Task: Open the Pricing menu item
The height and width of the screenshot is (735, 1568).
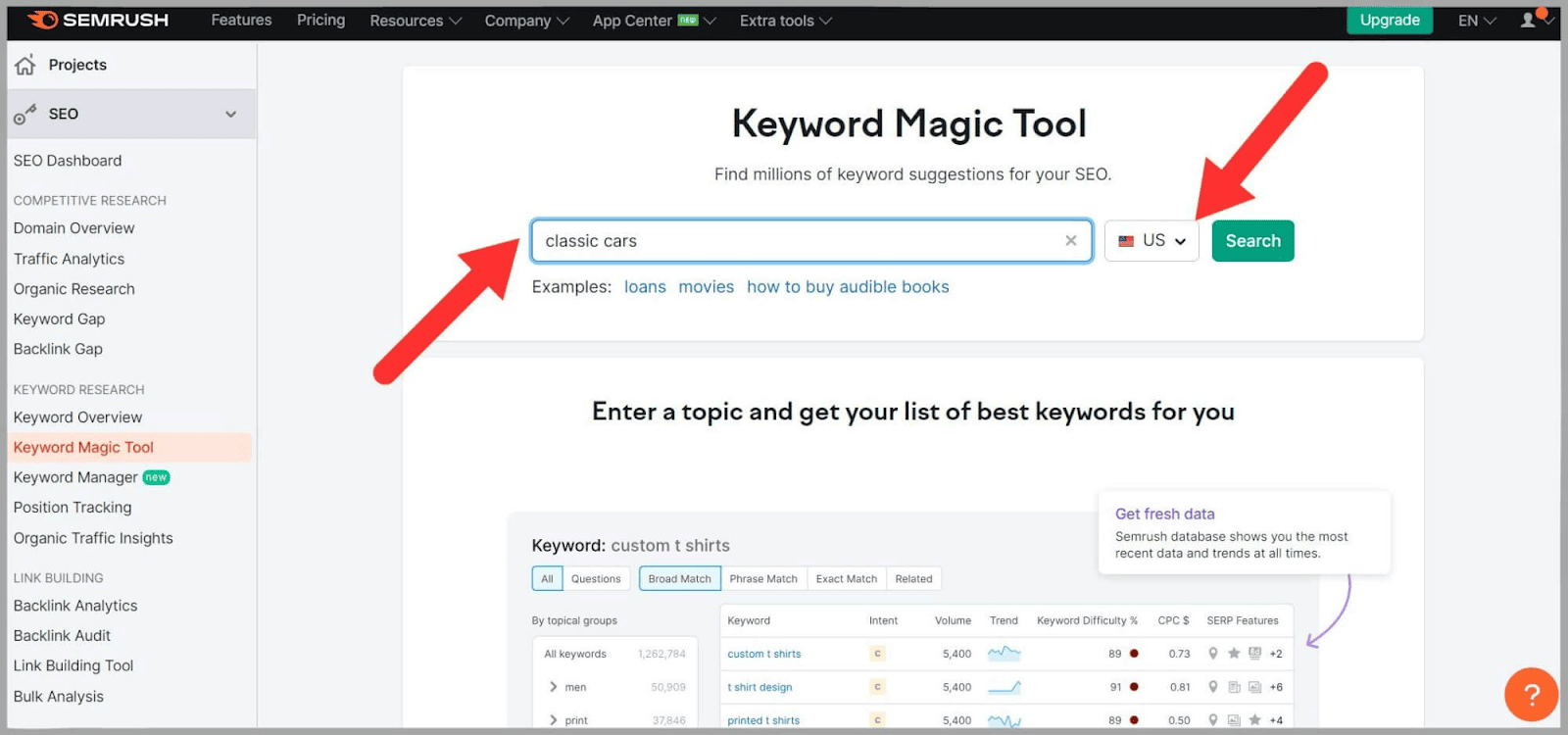Action: (x=320, y=20)
